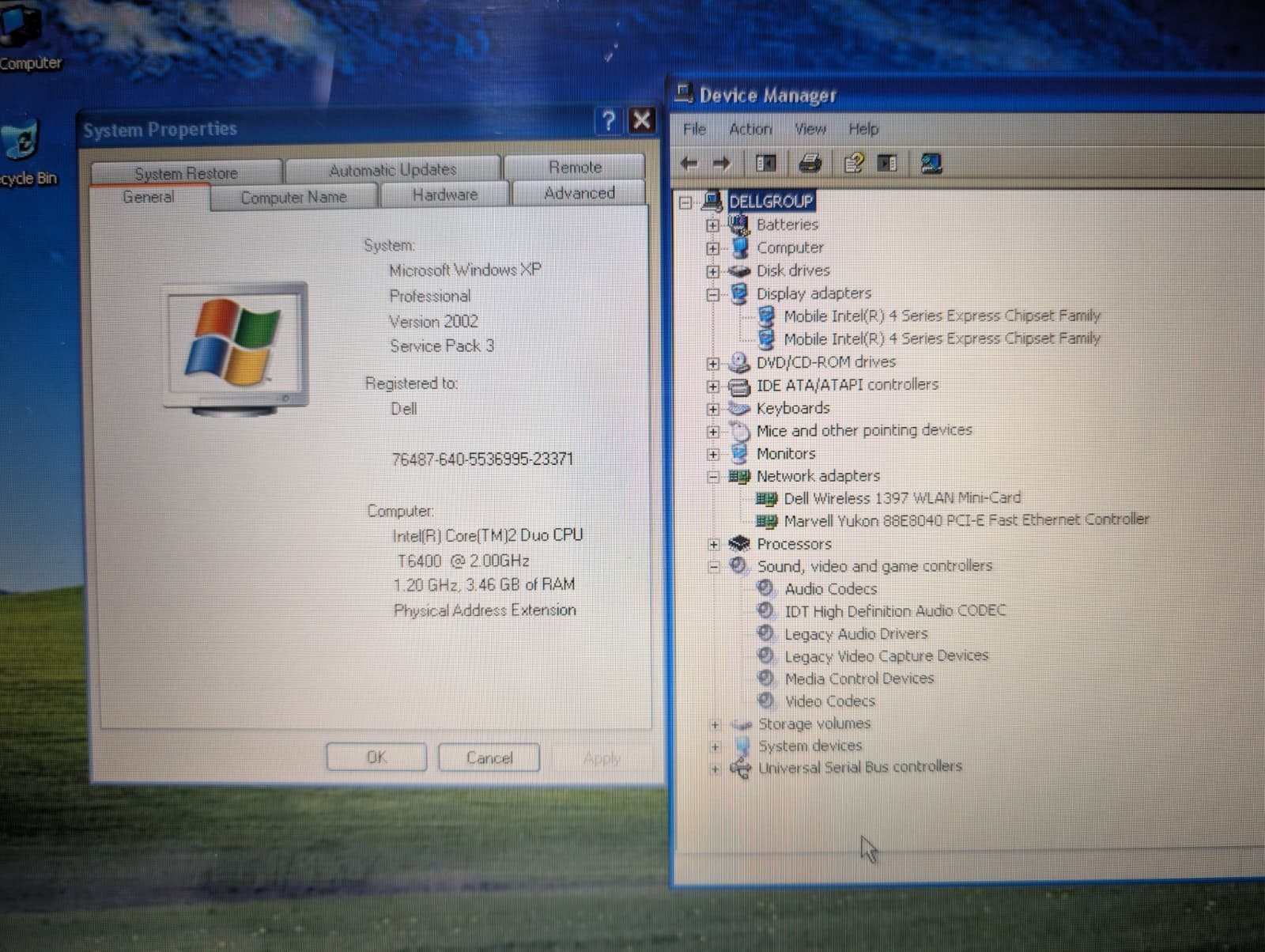Click the Back arrow in Device Manager toolbar
The height and width of the screenshot is (952, 1265).
(689, 164)
